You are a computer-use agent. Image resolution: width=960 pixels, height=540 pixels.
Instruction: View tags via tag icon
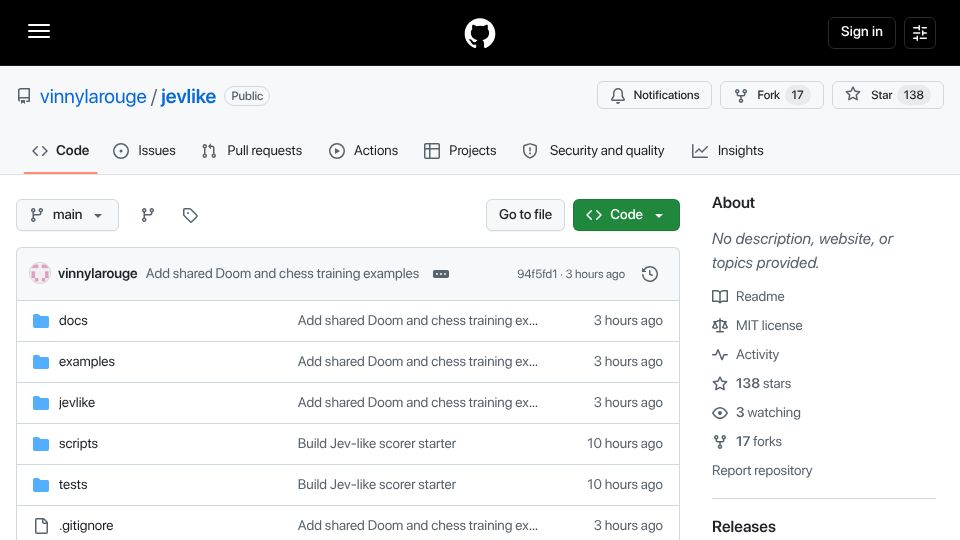coord(190,215)
